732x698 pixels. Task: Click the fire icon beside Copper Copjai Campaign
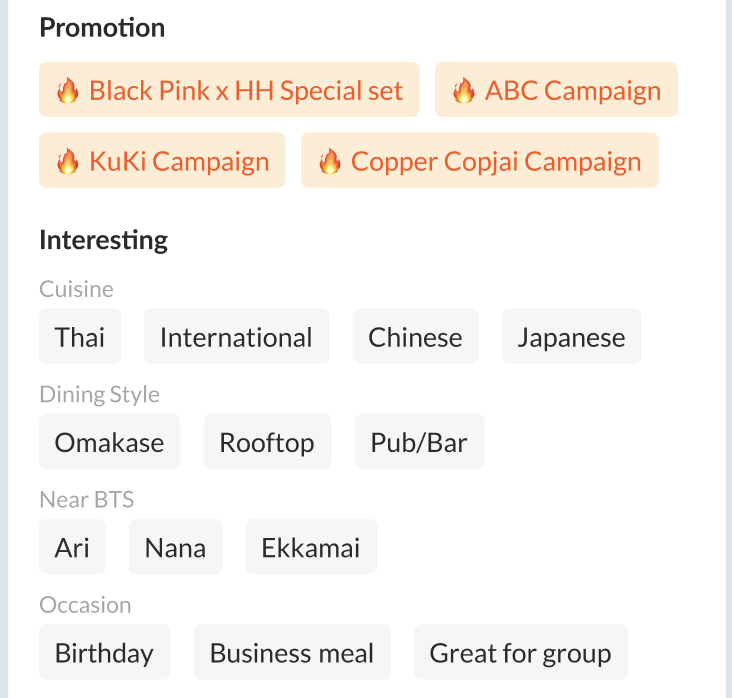click(329, 162)
